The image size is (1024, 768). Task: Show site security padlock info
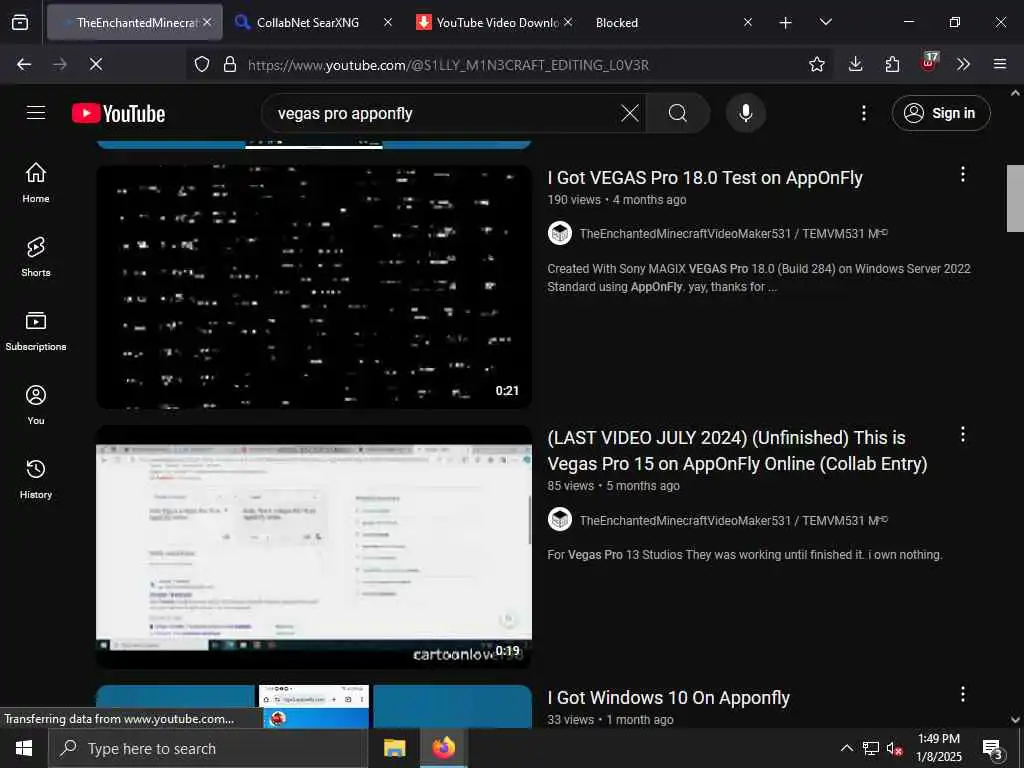(x=229, y=64)
